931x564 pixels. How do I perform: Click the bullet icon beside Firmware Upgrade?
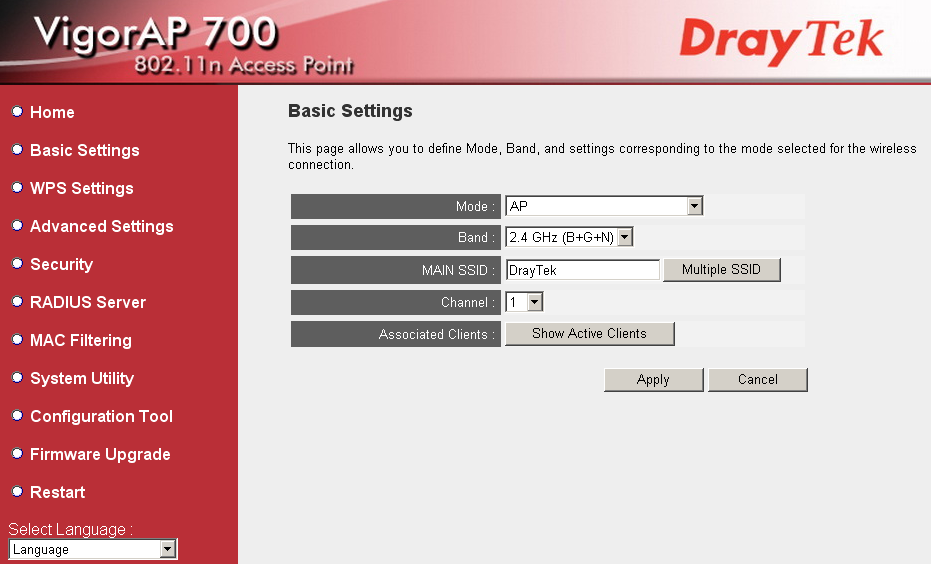click(17, 453)
